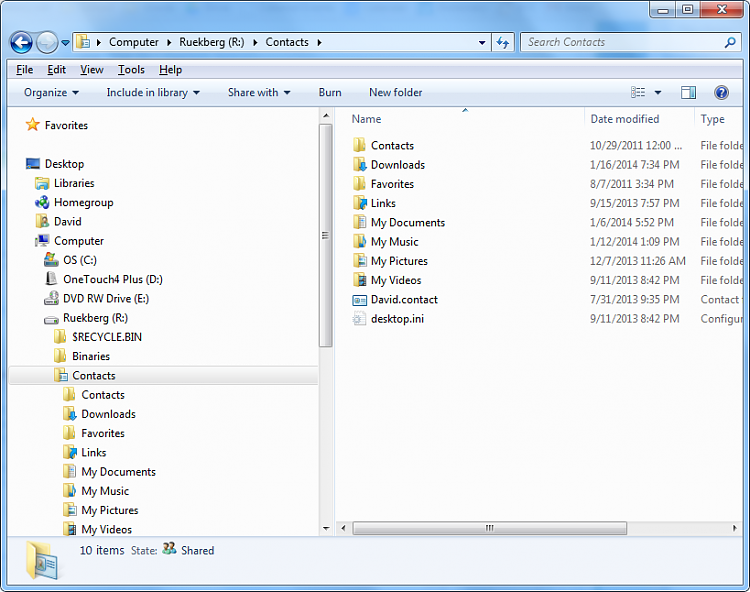Click My Music icon in file list
The image size is (750, 592).
click(x=359, y=241)
